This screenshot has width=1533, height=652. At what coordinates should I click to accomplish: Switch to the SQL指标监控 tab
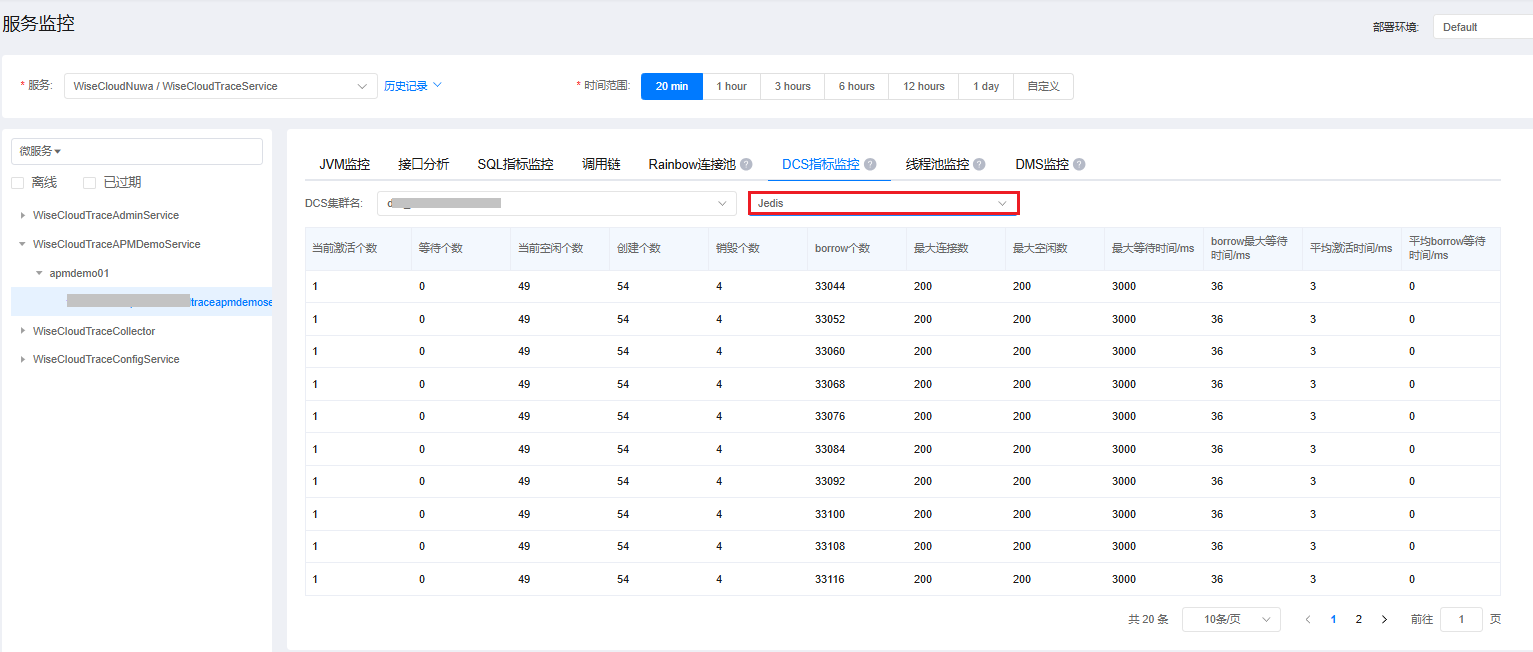point(515,165)
